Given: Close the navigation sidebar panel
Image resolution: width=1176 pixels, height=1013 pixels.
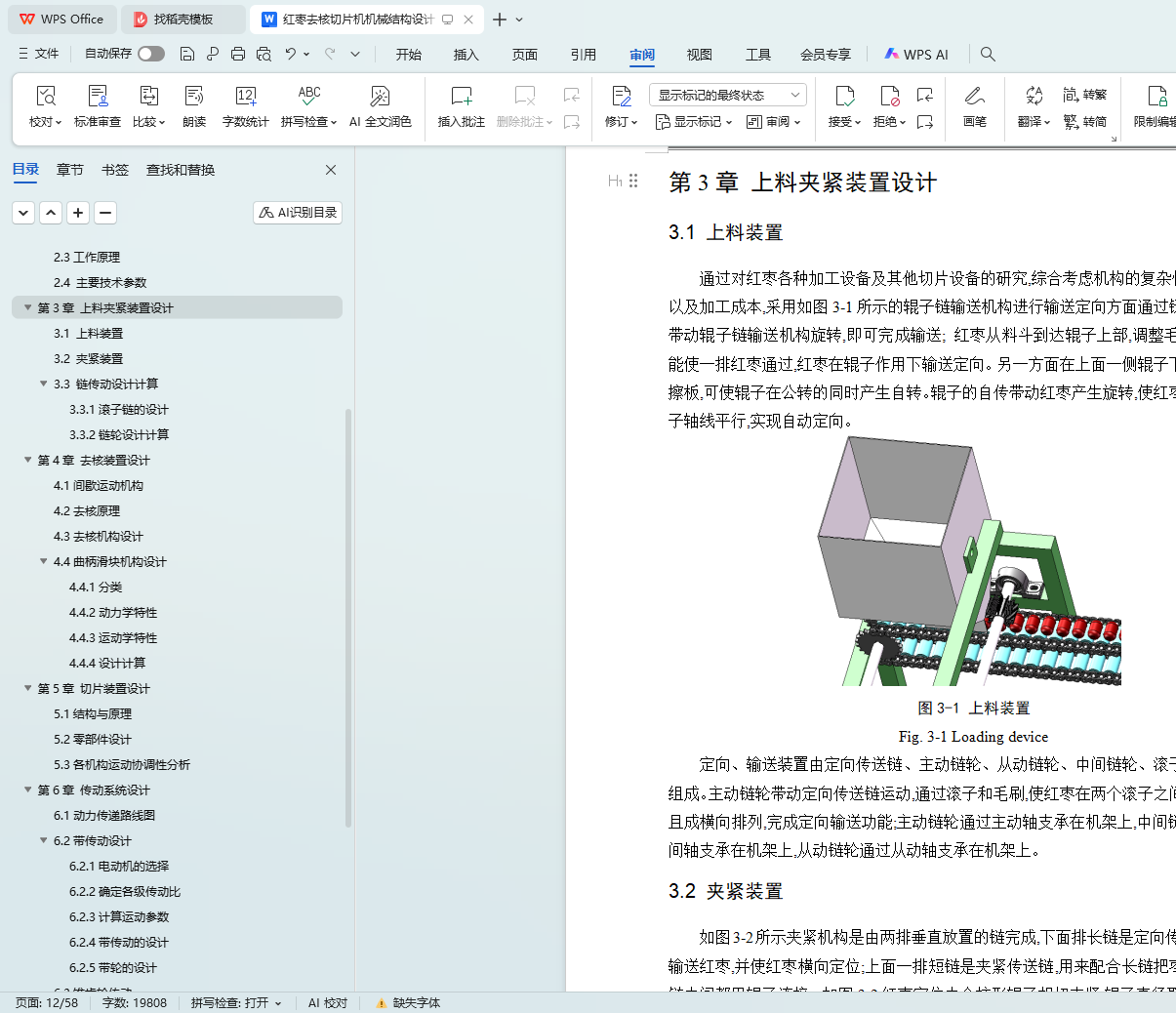Looking at the screenshot, I should pos(331,170).
